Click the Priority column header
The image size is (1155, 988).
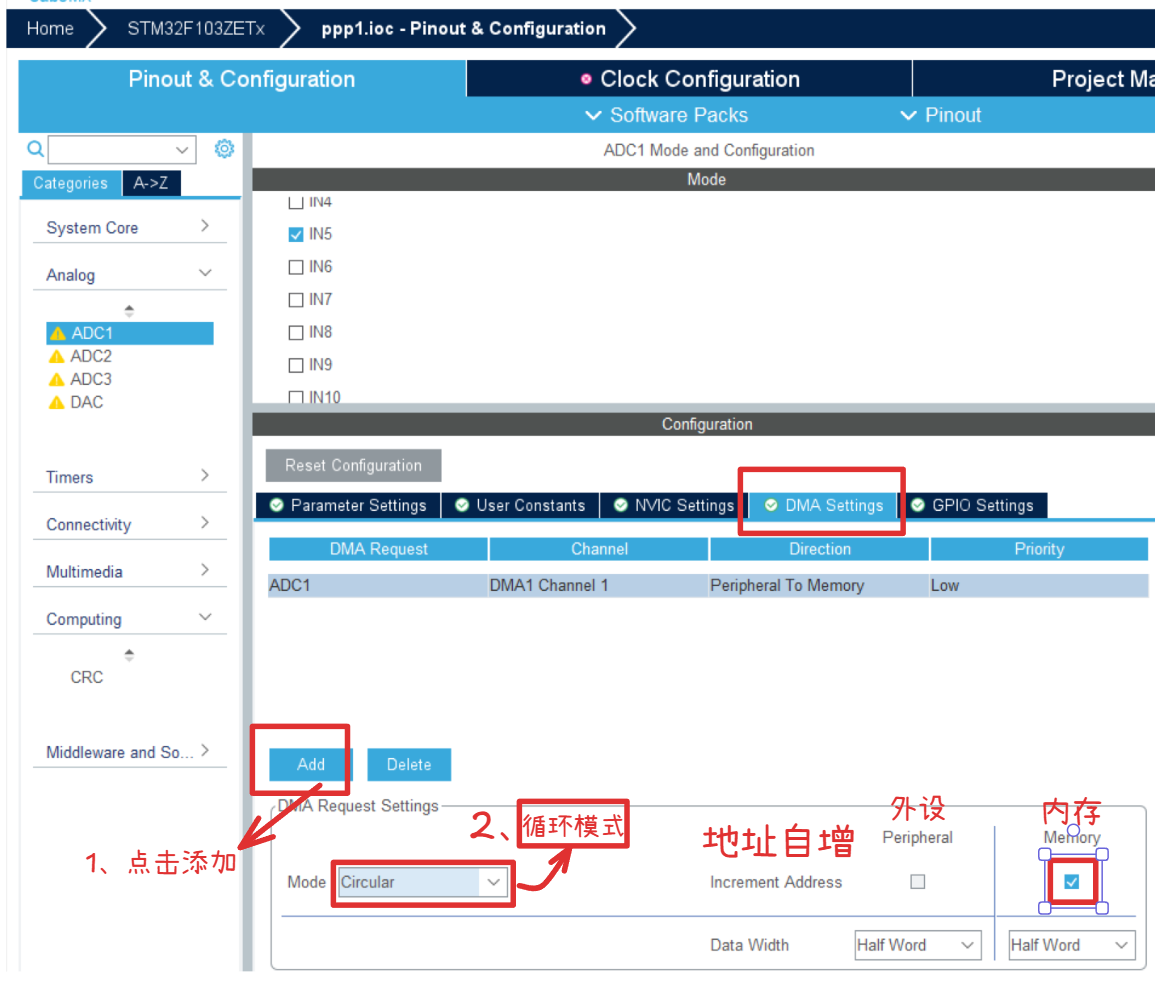point(1039,549)
